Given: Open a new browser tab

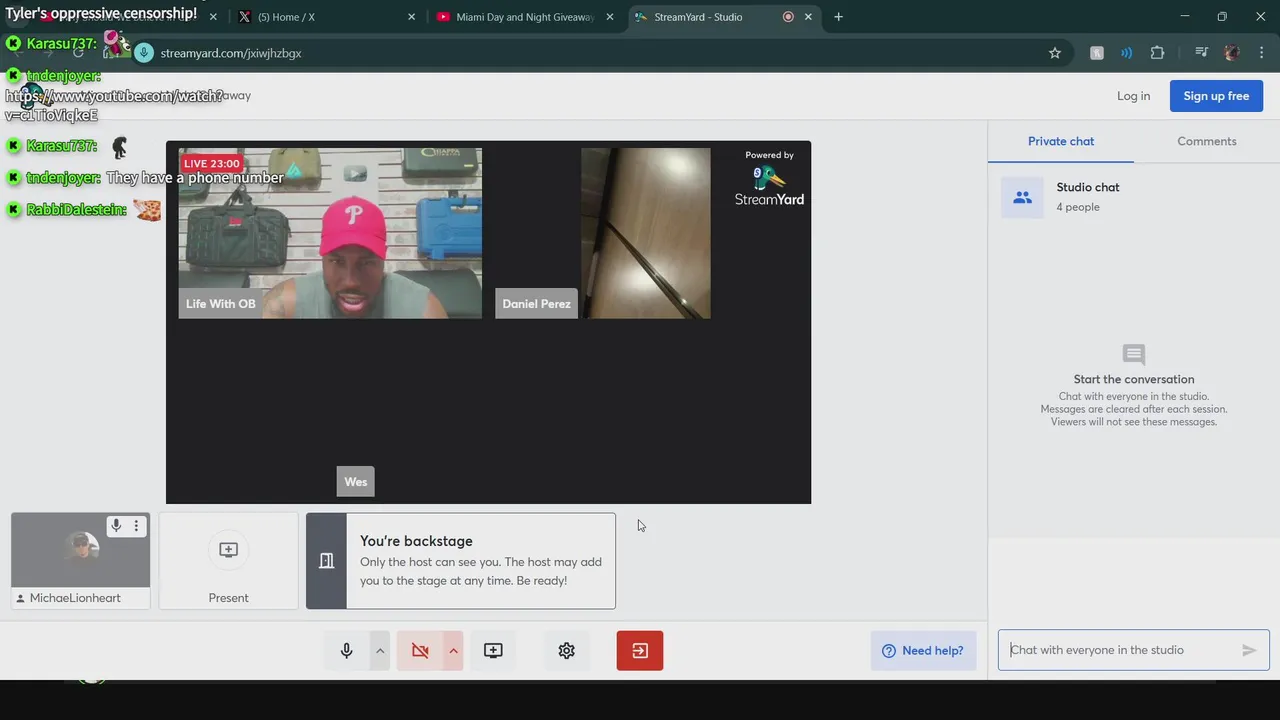Looking at the screenshot, I should [838, 17].
